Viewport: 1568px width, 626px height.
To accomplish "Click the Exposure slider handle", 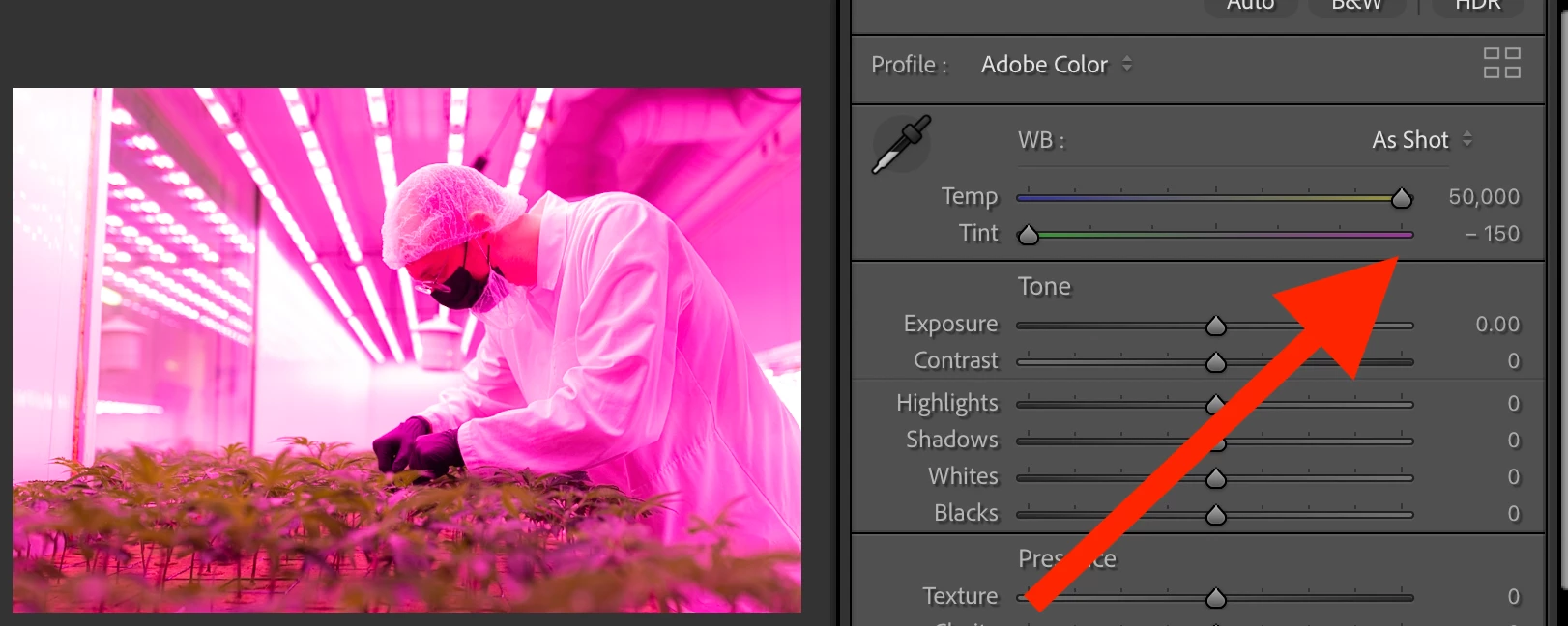I will click(x=1216, y=326).
